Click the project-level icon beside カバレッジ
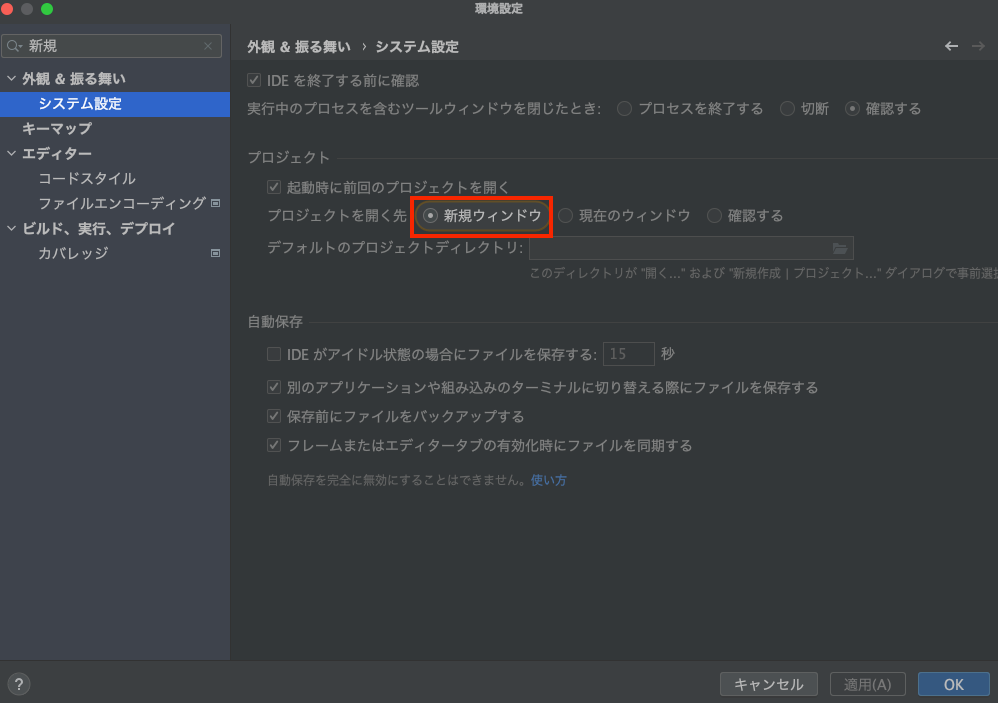Screen dimensions: 998x703 (216, 253)
